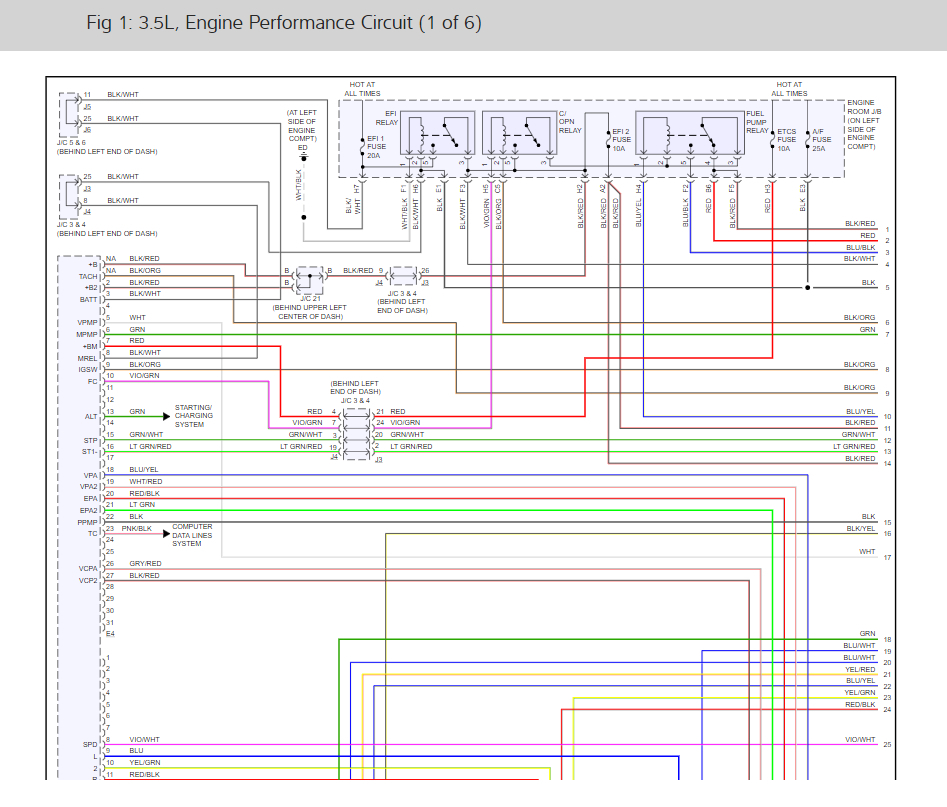947x807 pixels.
Task: Click the A/F 25A fuse label
Action: pos(821,139)
